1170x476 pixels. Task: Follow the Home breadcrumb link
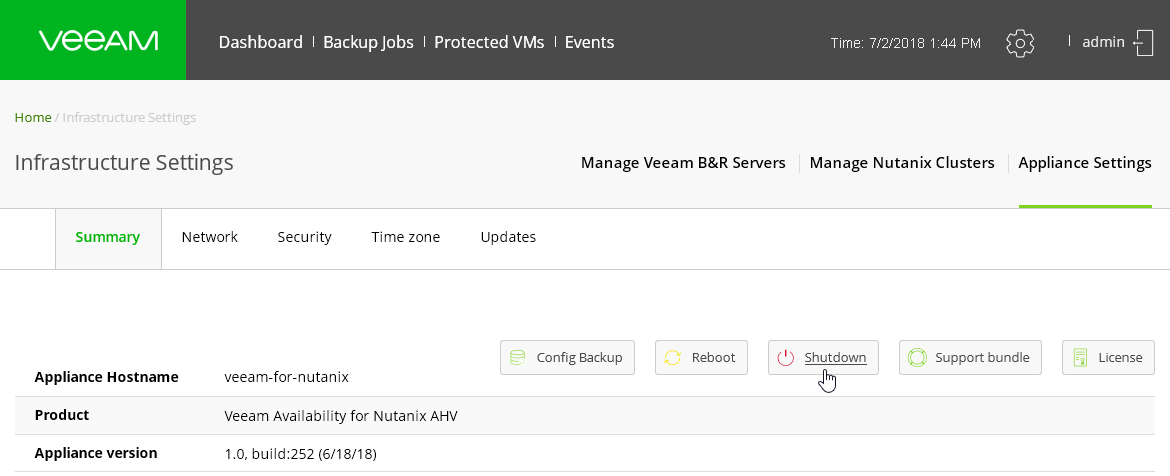(33, 117)
